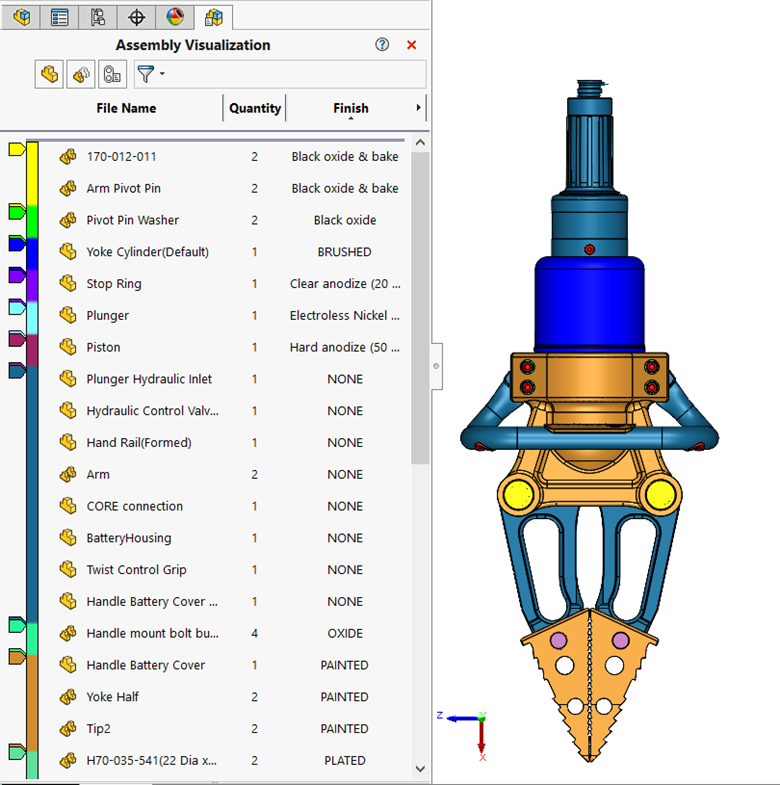Click 'Black oxide' finish for Pivot Pin Washer
Image resolution: width=780 pixels, height=785 pixels.
[x=345, y=220]
